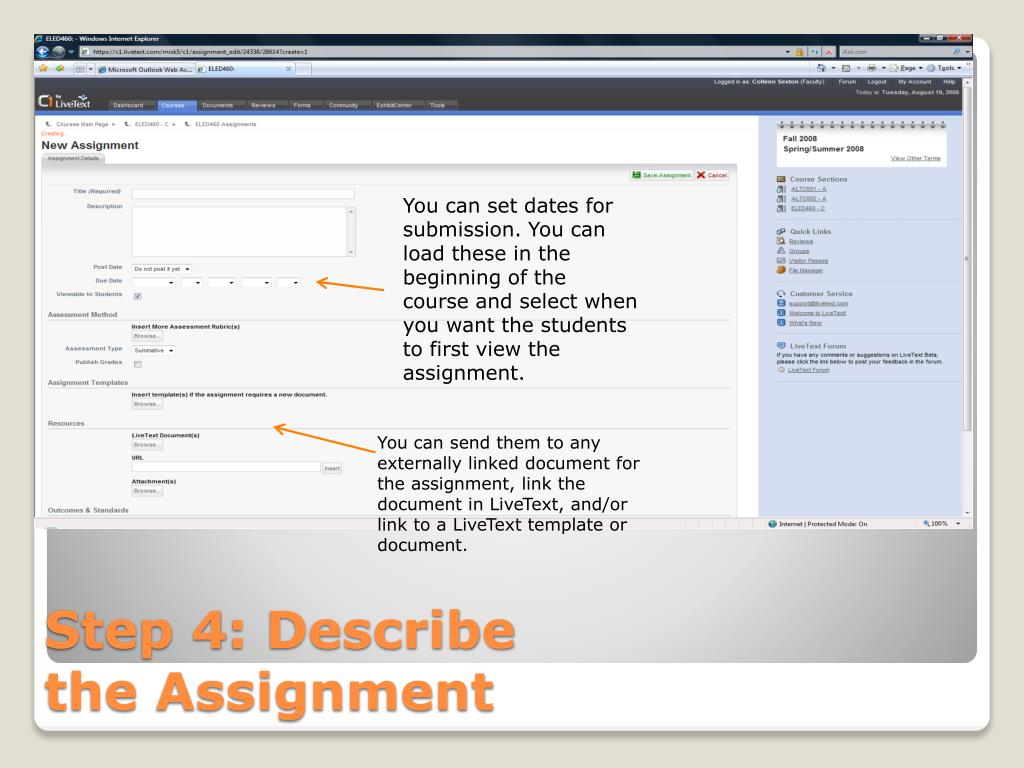Open the Tools menu dropdown in the command bar
This screenshot has height=768, width=1024.
click(x=946, y=68)
